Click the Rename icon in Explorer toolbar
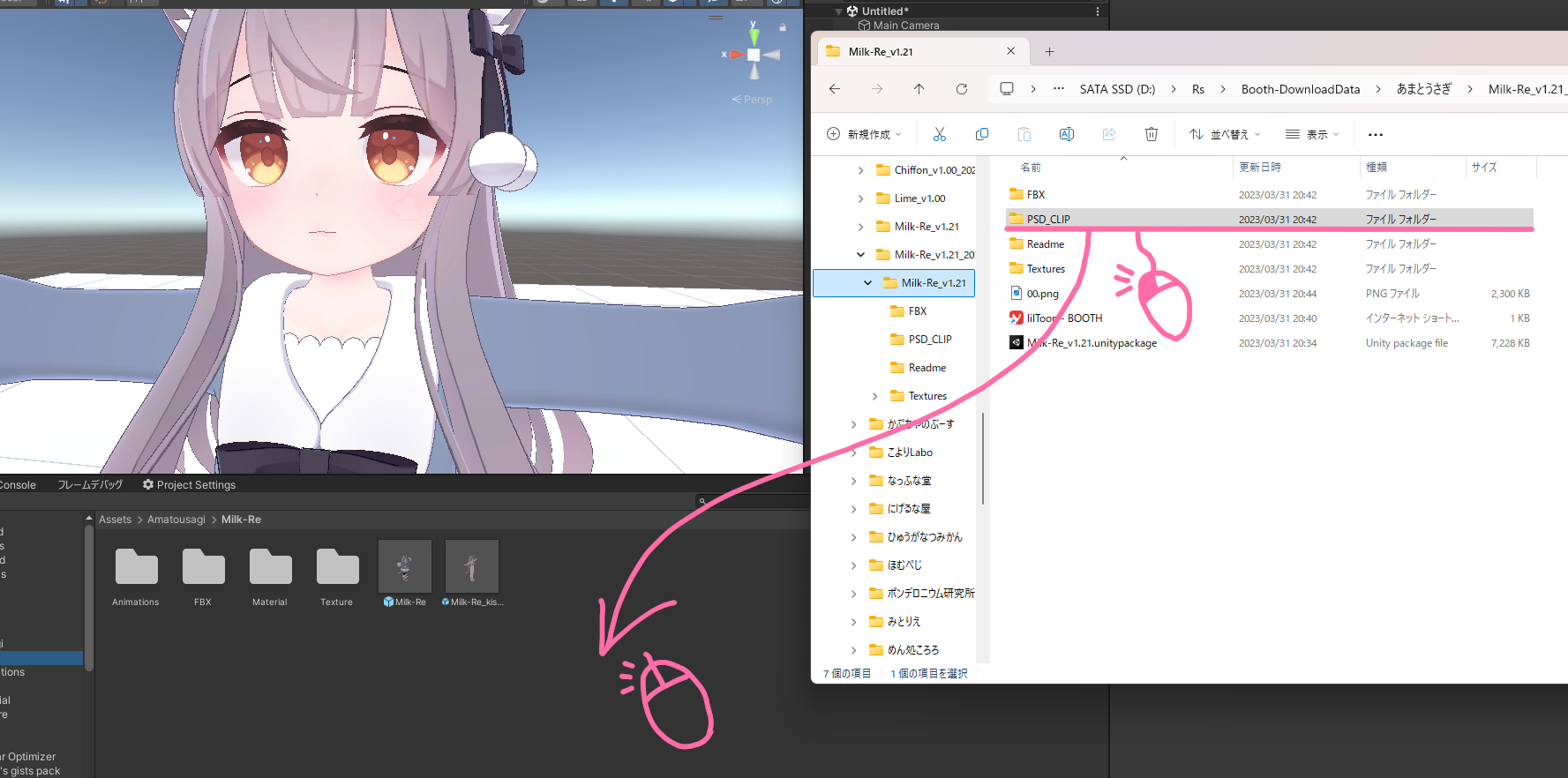This screenshot has height=778, width=1568. coord(1066,134)
